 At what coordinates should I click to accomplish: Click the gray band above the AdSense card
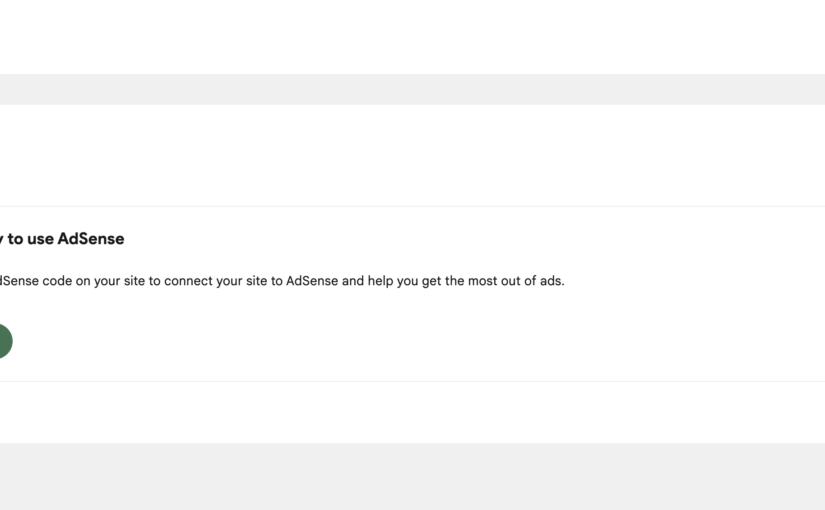coord(412,89)
